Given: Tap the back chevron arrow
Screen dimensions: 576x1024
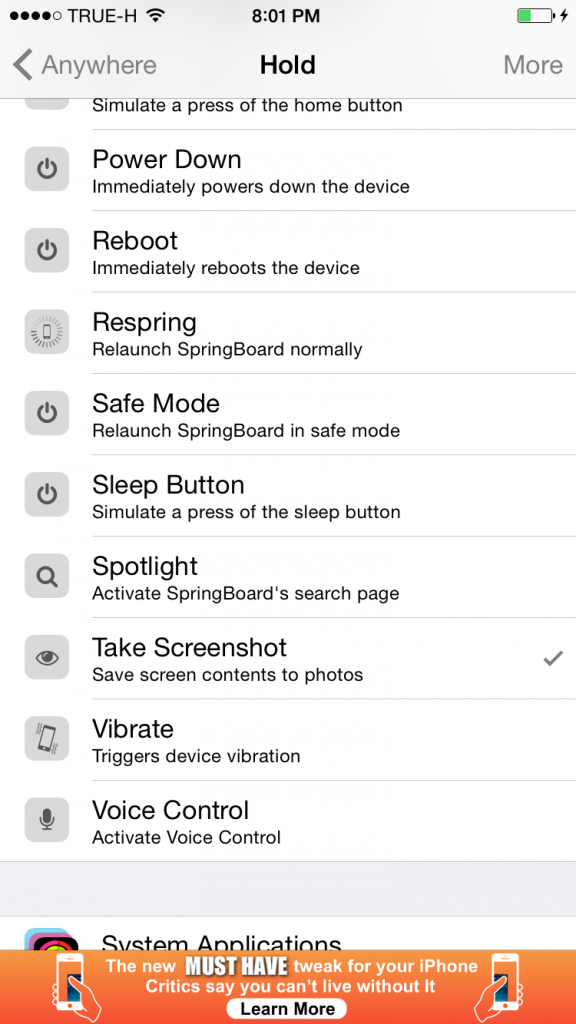Looking at the screenshot, I should click(22, 65).
